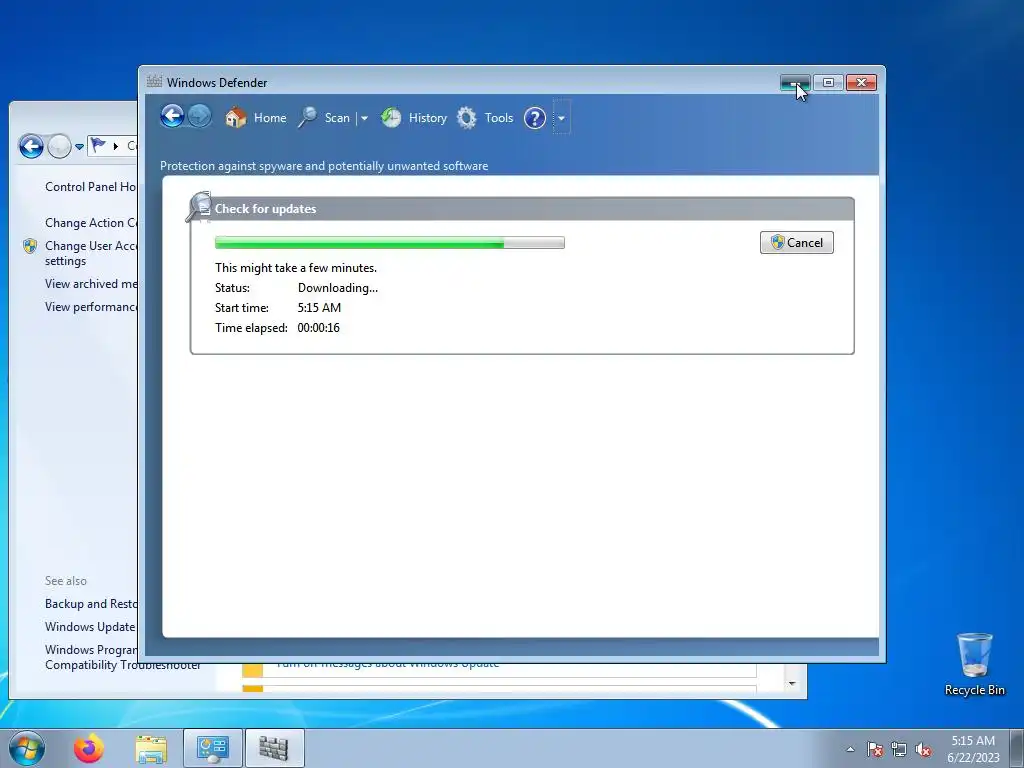The height and width of the screenshot is (768, 1024).
Task: Minimize the Windows Defender window
Action: 795,83
